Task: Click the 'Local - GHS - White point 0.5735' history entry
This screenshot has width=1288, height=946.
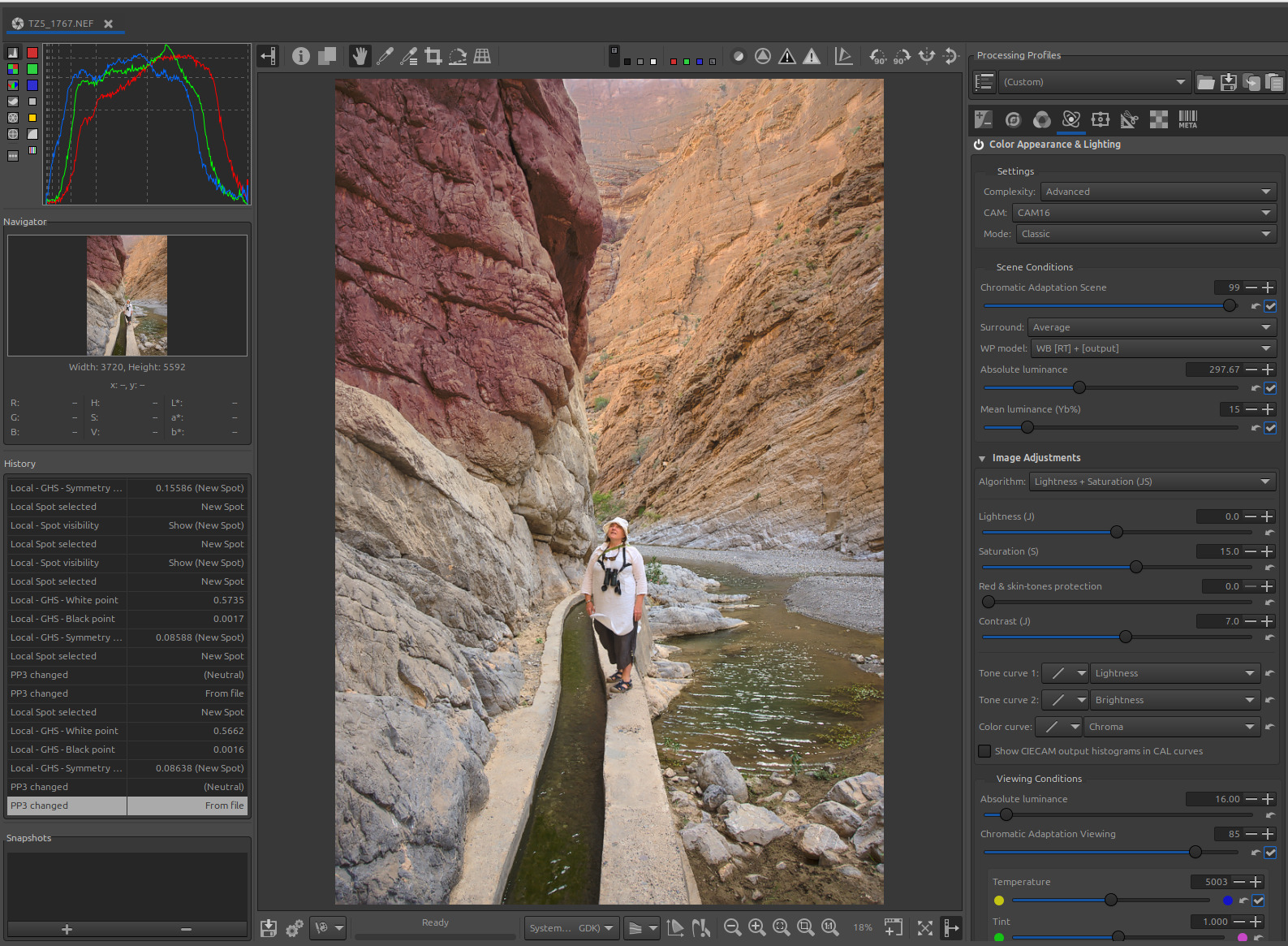Action: (127, 600)
